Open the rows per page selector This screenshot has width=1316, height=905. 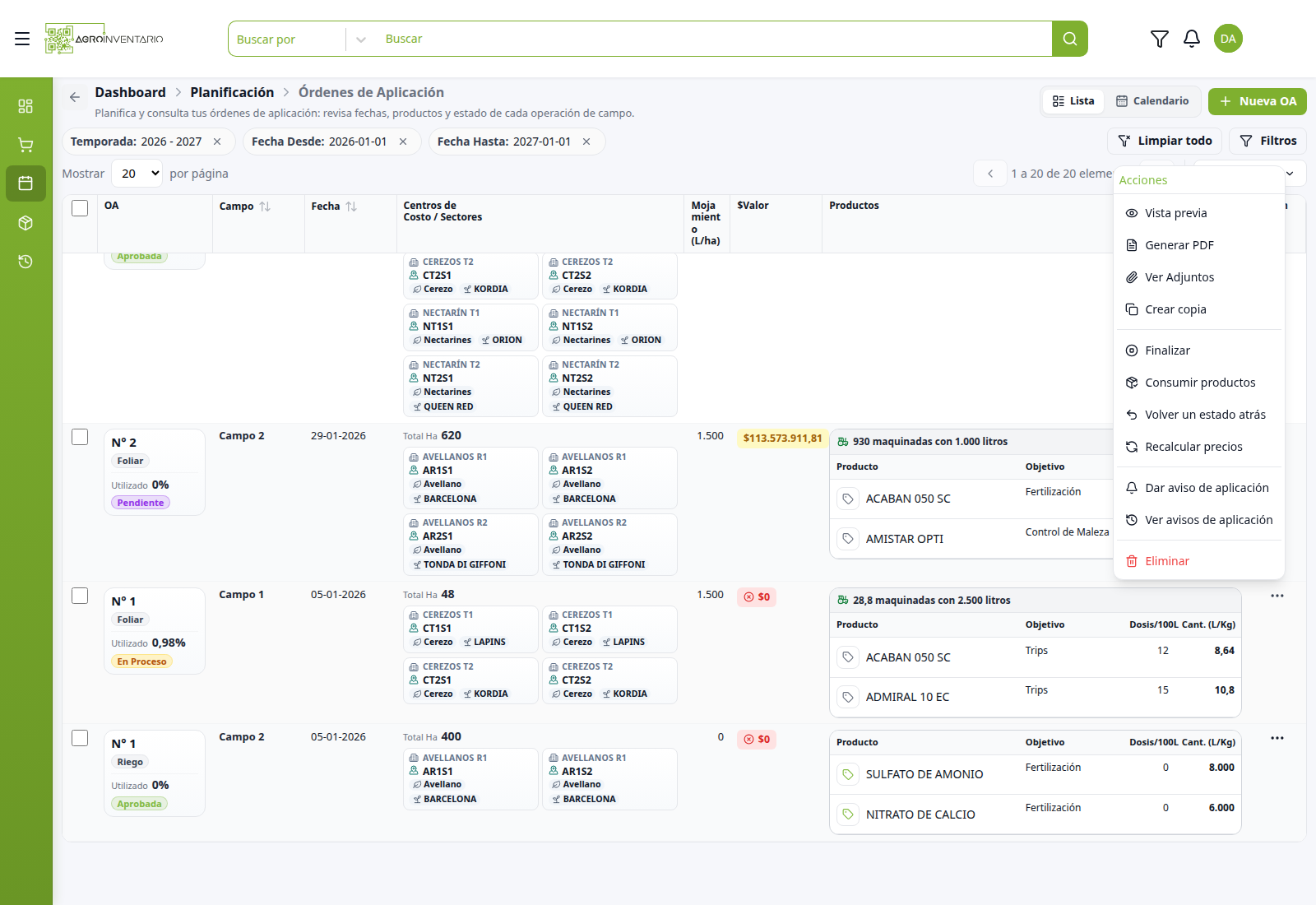(x=137, y=174)
